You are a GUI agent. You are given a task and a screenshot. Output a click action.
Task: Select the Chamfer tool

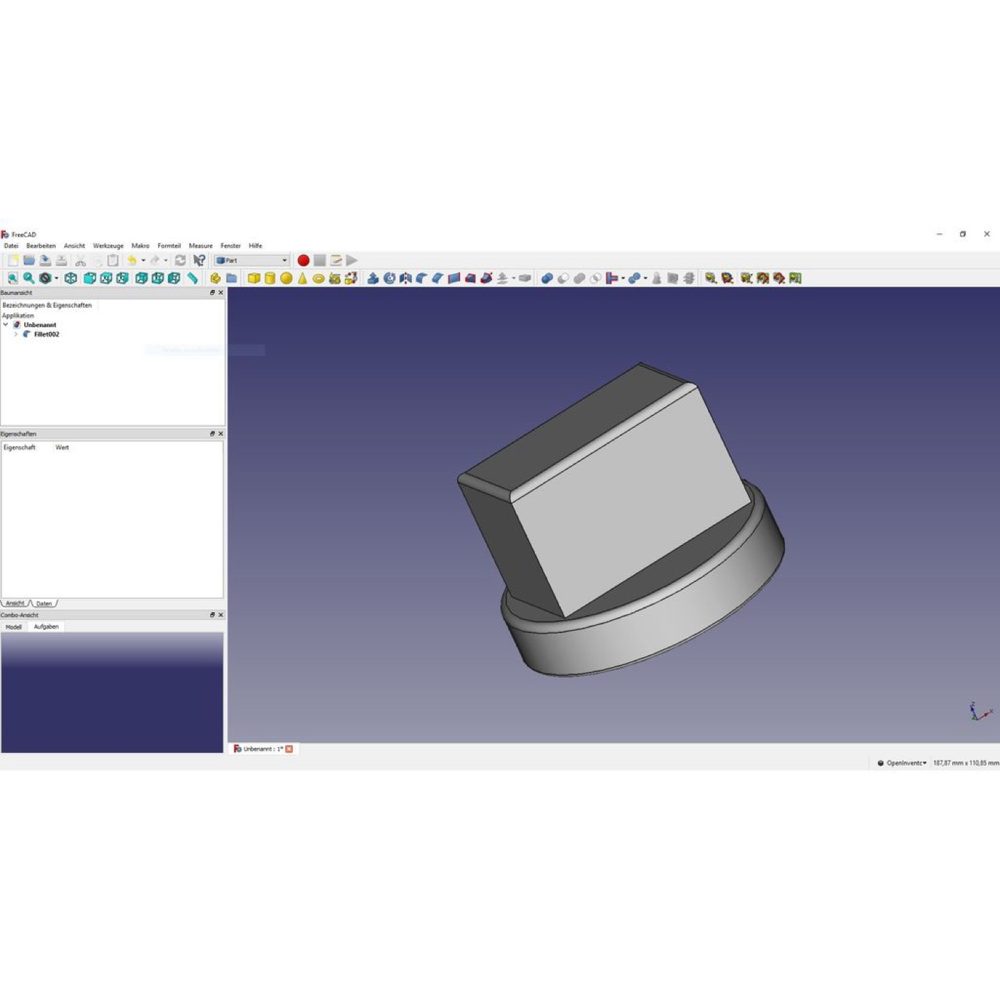pyautogui.click(x=438, y=278)
